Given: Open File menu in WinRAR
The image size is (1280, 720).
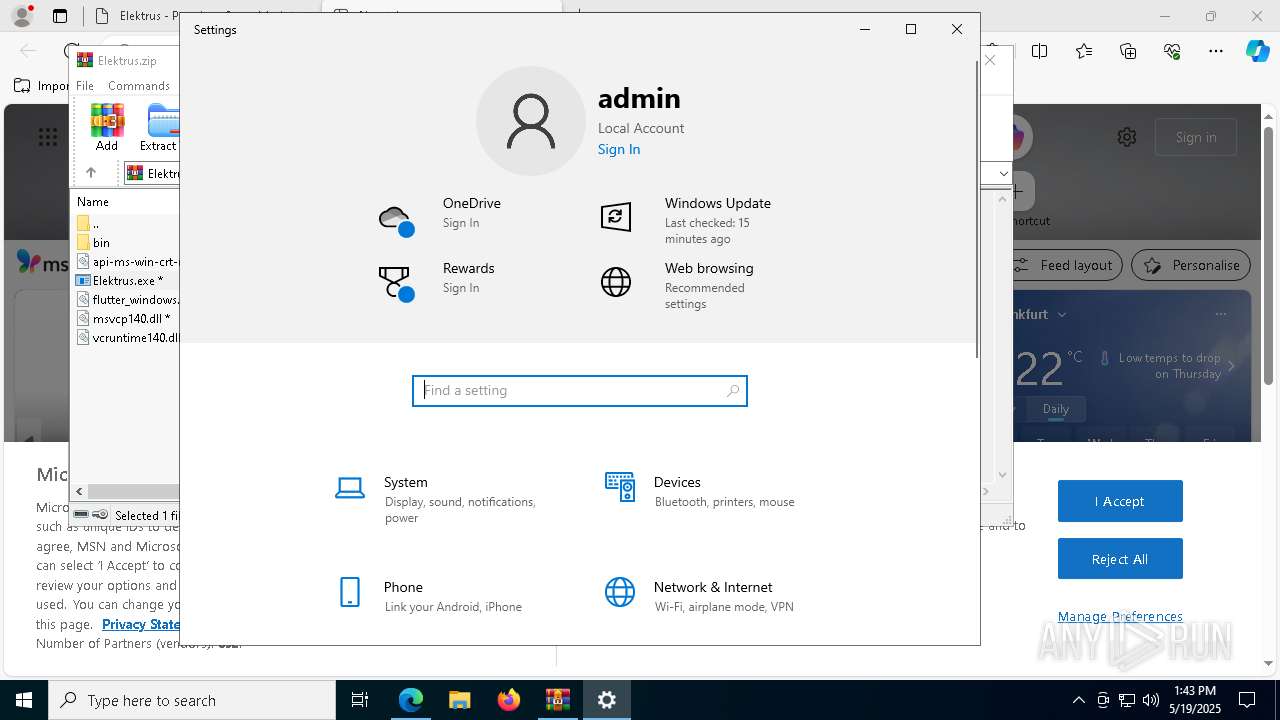Looking at the screenshot, I should (x=85, y=86).
